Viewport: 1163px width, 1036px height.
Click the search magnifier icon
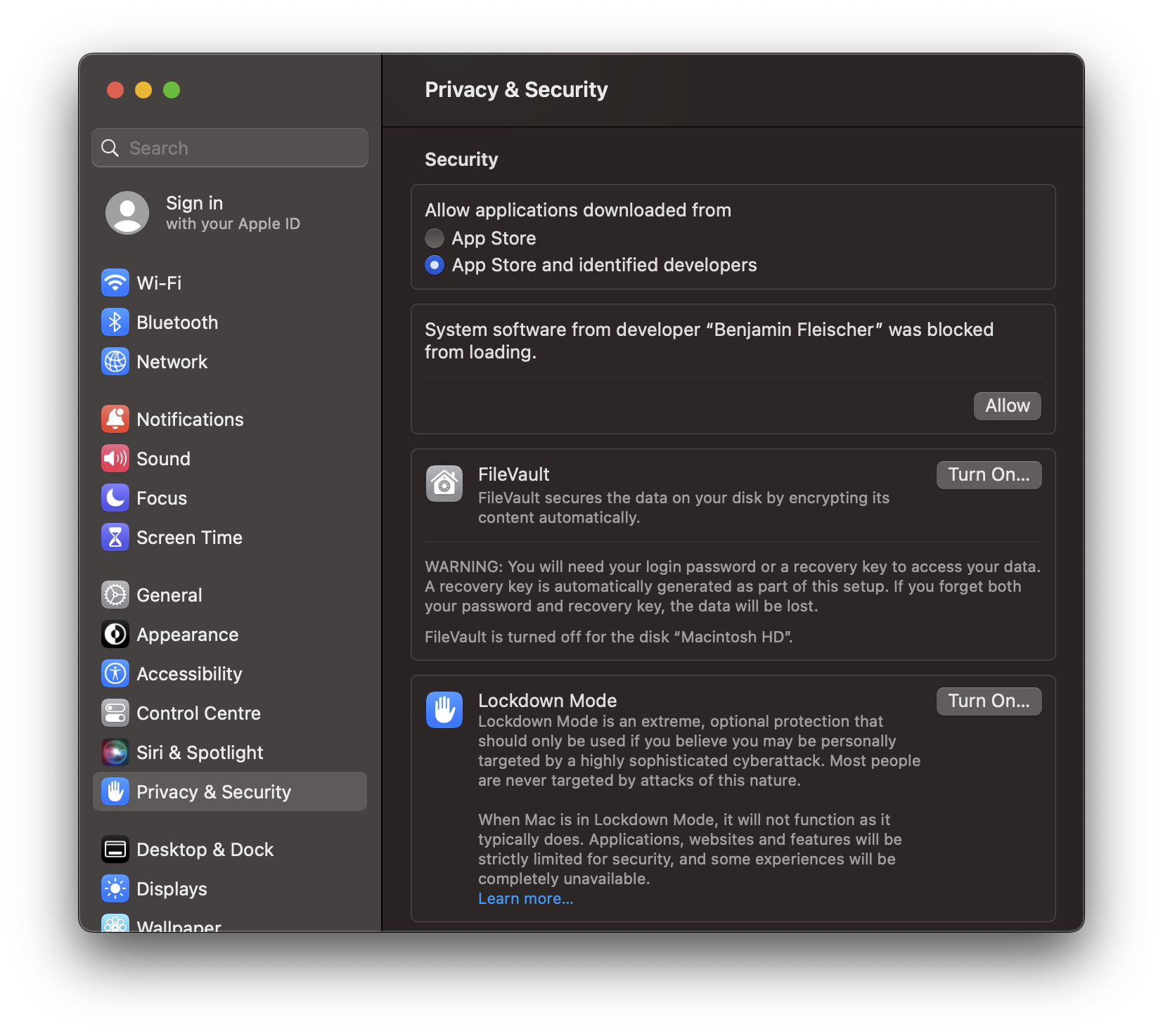110,148
